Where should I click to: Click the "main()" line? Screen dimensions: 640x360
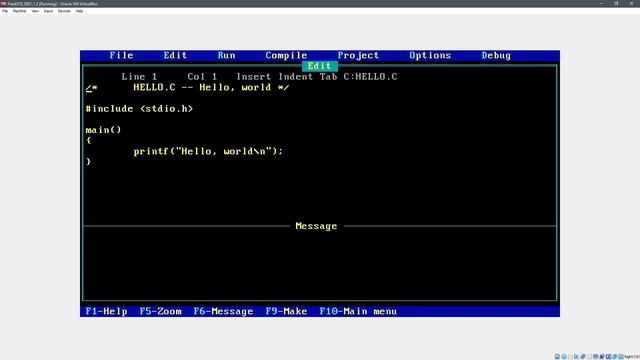[103, 130]
